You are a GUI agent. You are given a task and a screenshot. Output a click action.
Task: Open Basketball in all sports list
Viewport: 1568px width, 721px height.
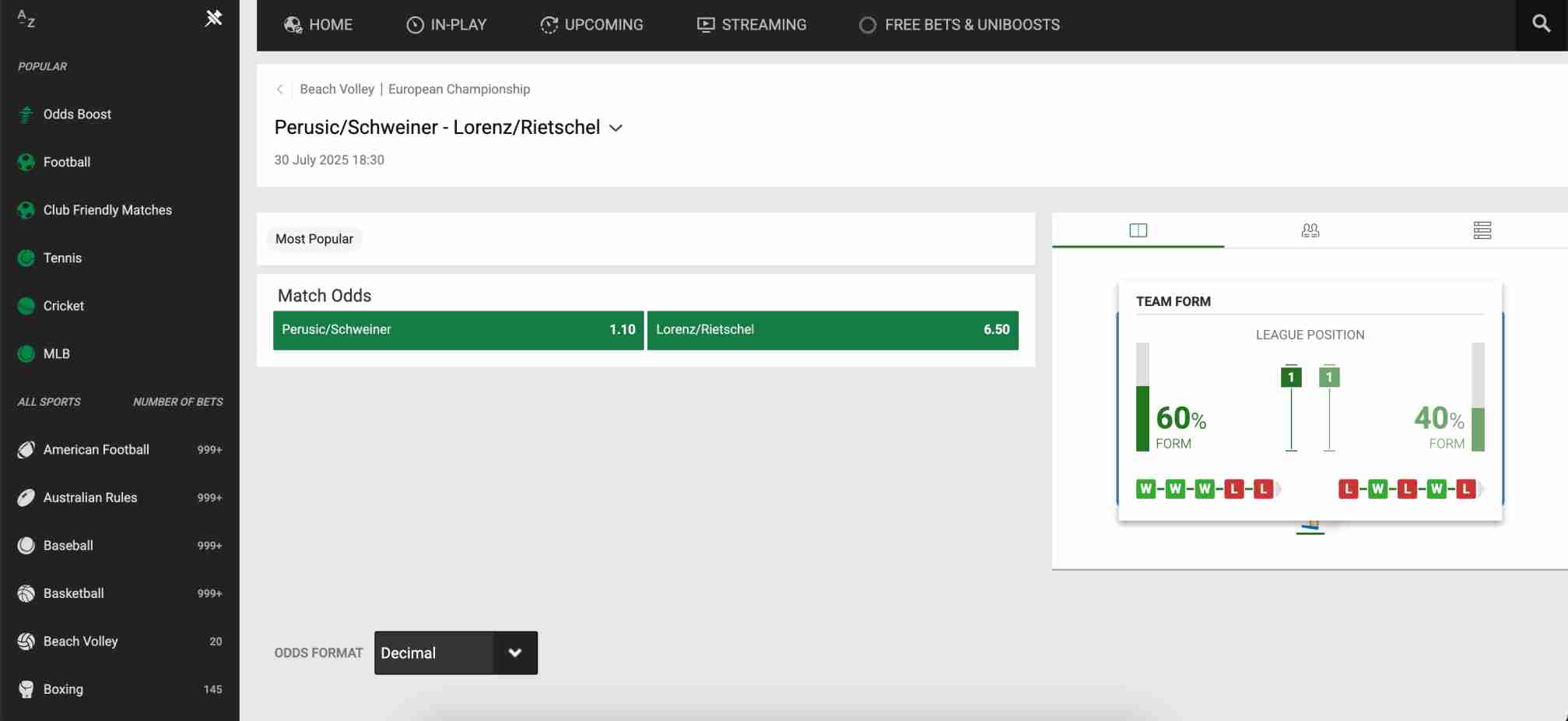(x=120, y=593)
